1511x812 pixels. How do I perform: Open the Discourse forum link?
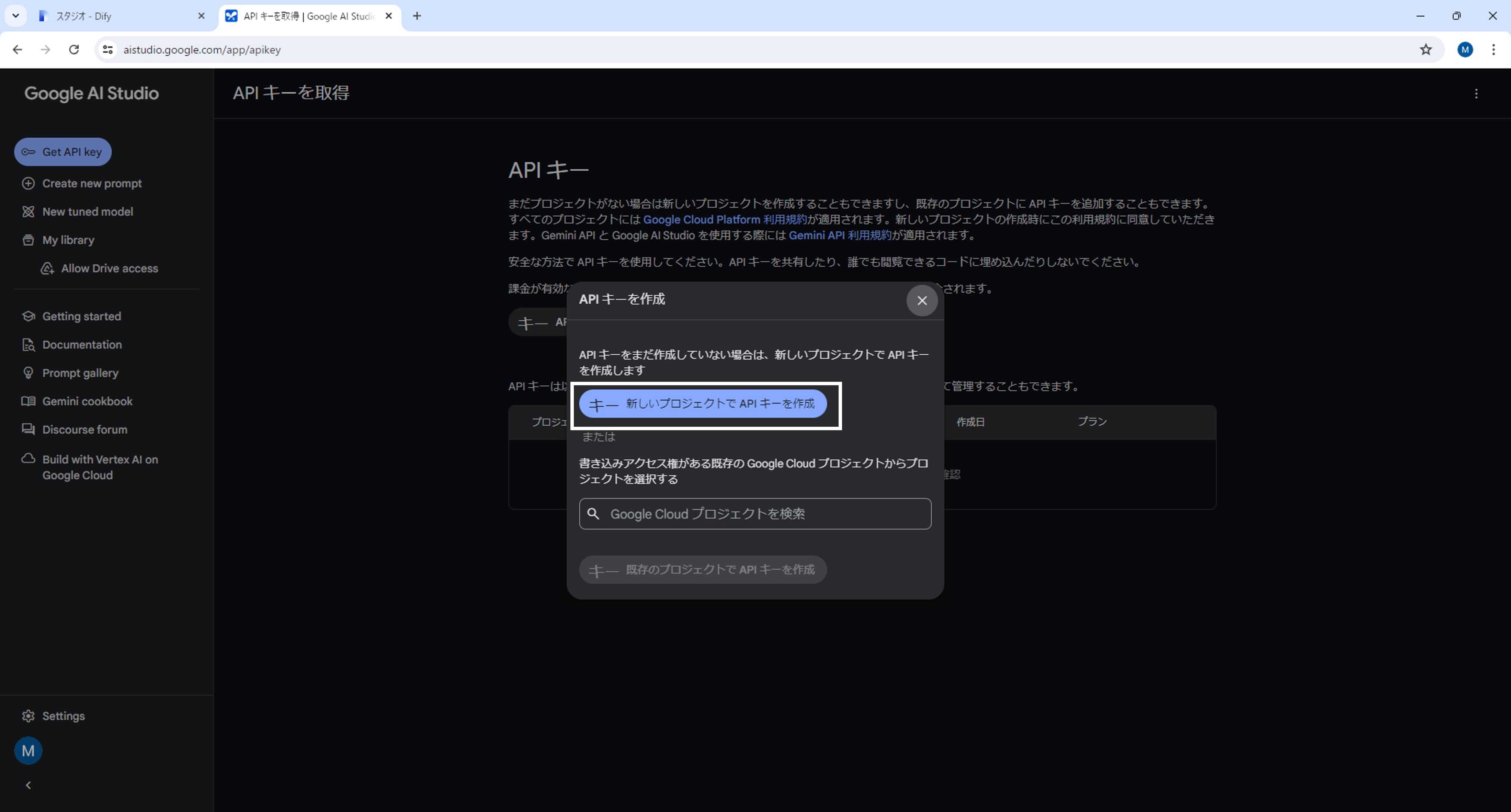point(84,430)
